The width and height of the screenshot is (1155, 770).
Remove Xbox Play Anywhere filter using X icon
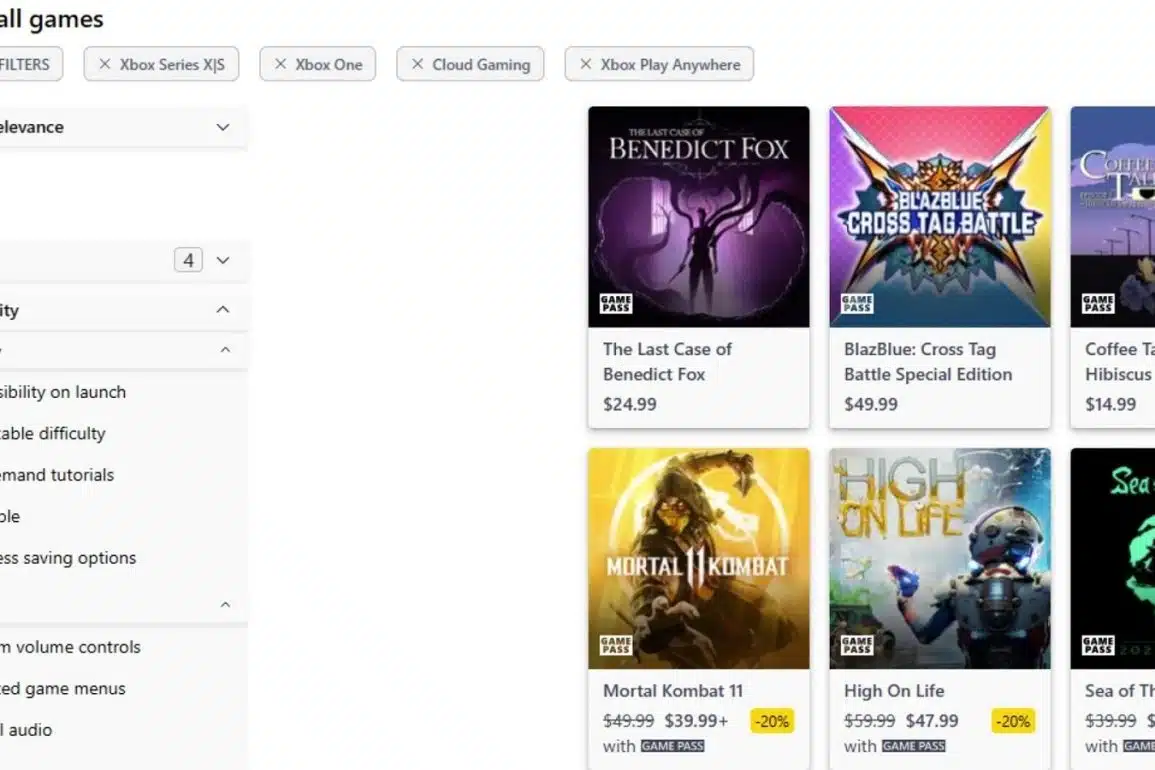pyautogui.click(x=585, y=64)
